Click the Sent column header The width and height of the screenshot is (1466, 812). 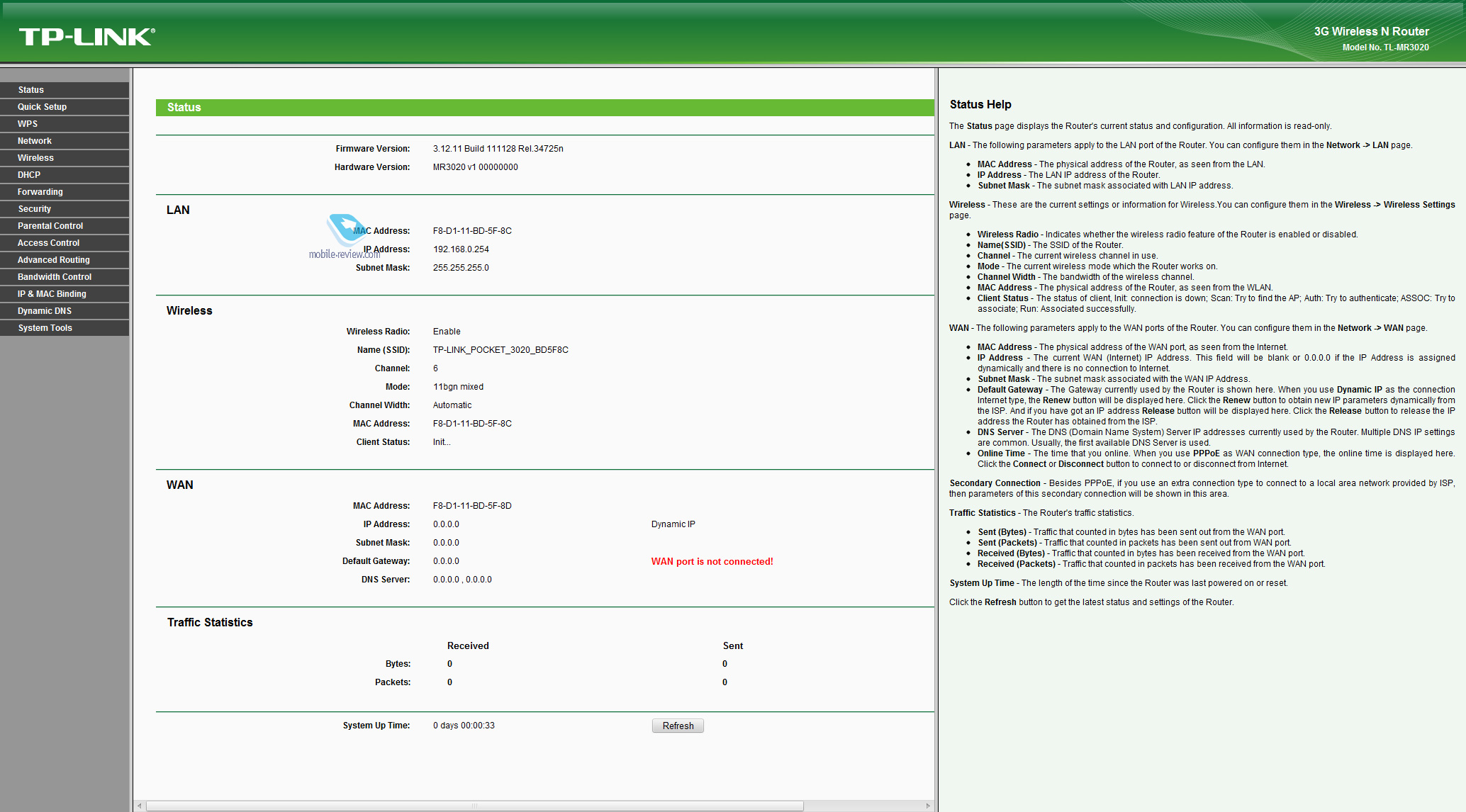733,646
